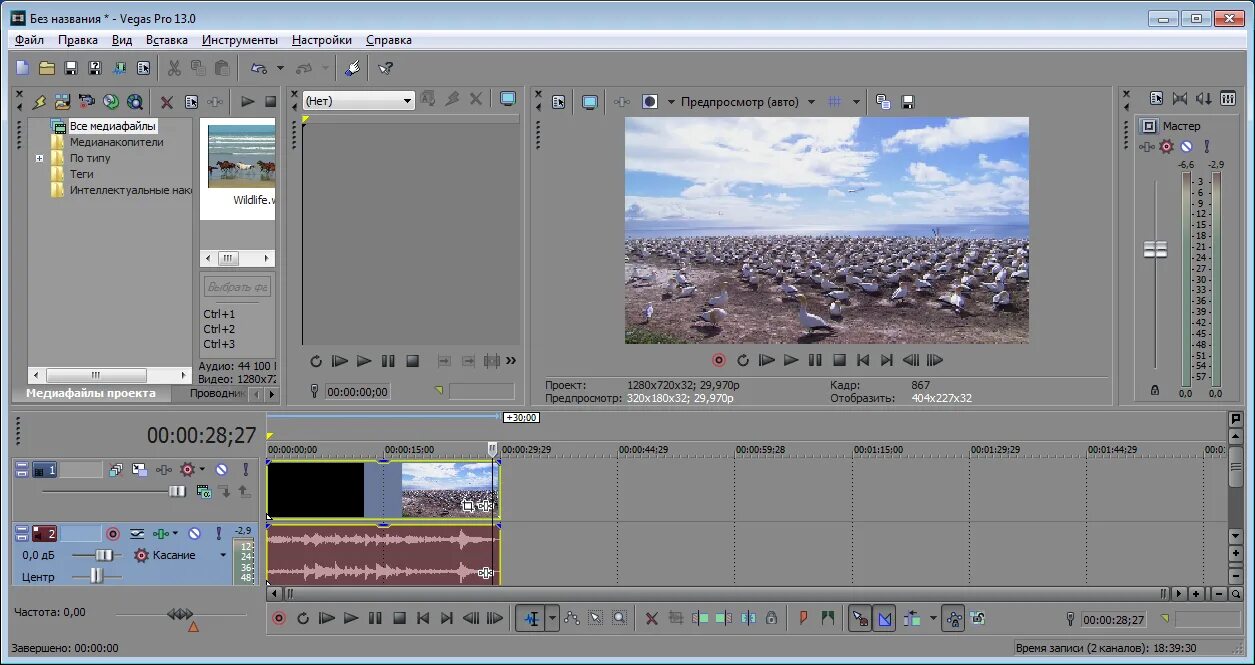
Task: Click the What's This help cursor icon
Action: coord(385,68)
